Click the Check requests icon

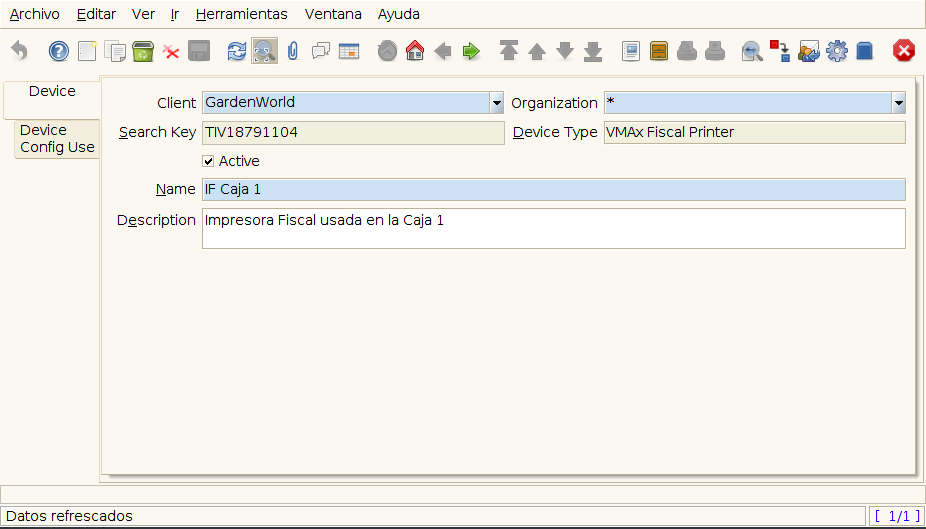click(808, 51)
